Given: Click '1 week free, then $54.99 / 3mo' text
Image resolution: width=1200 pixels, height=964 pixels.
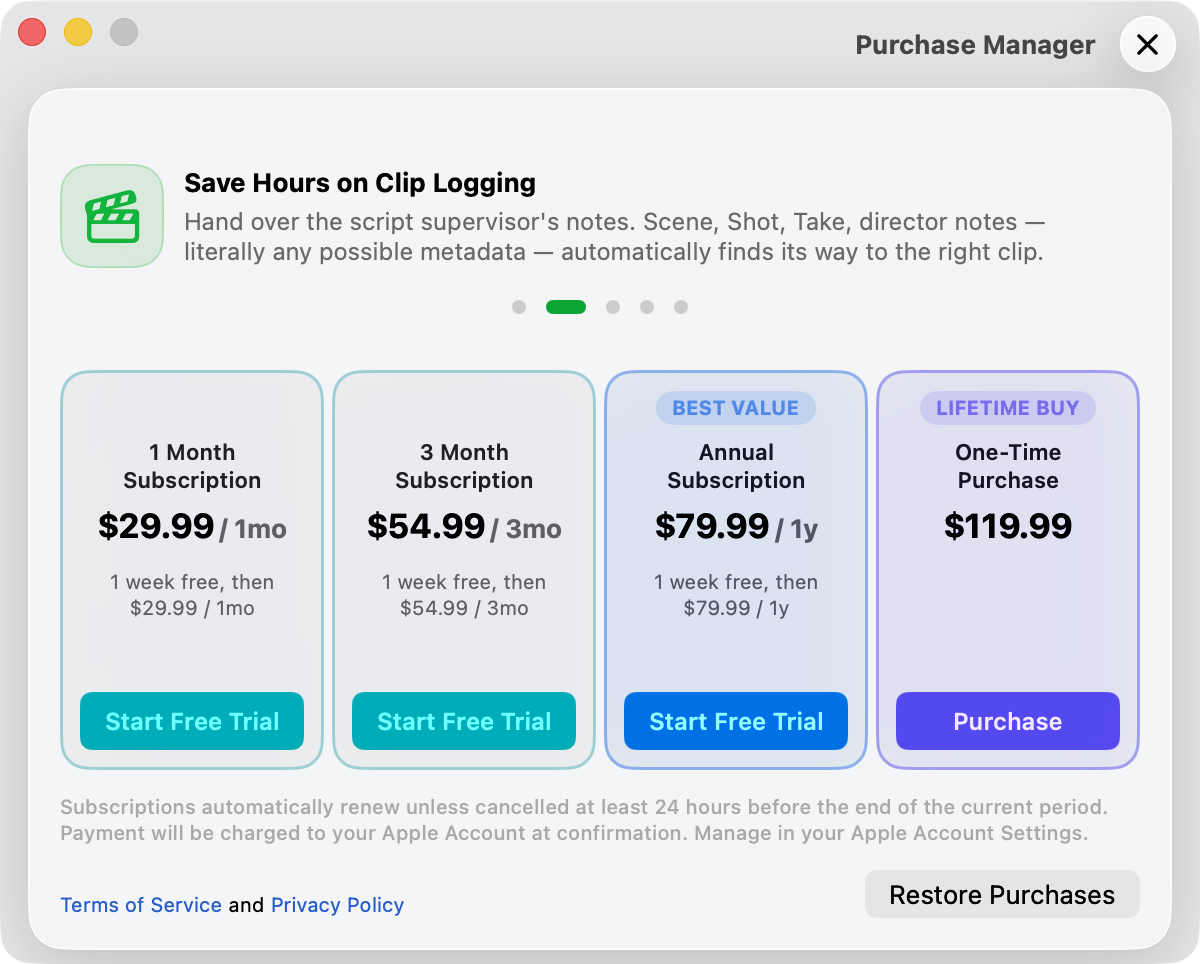Looking at the screenshot, I should [x=464, y=595].
